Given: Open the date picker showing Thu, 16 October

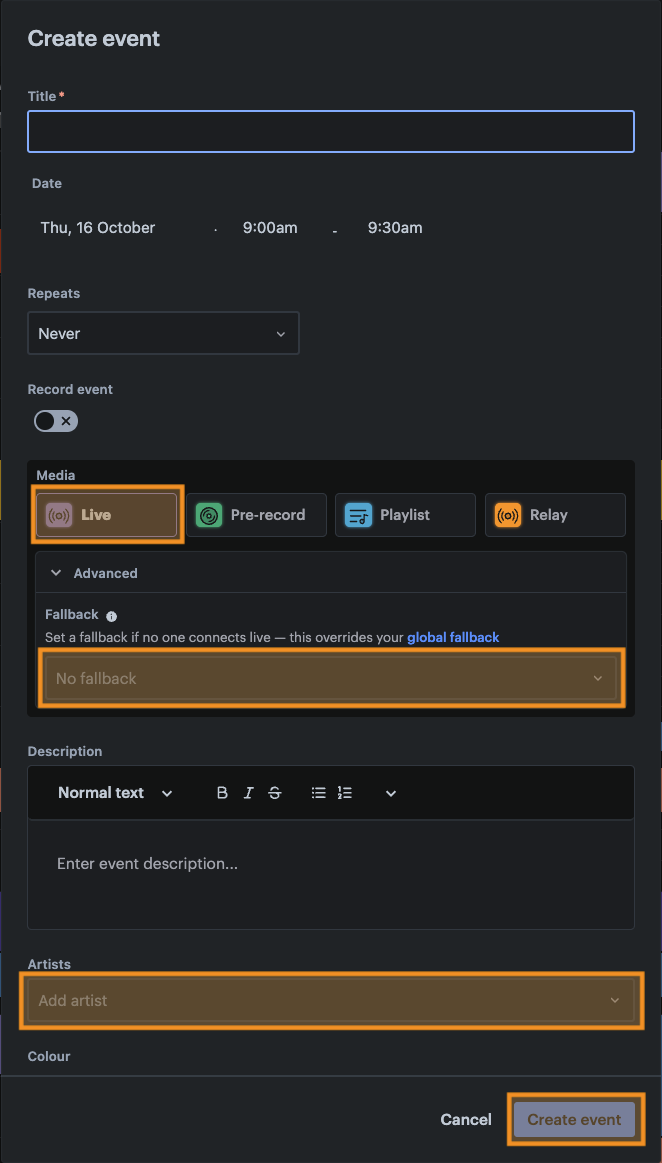Looking at the screenshot, I should (x=98, y=228).
